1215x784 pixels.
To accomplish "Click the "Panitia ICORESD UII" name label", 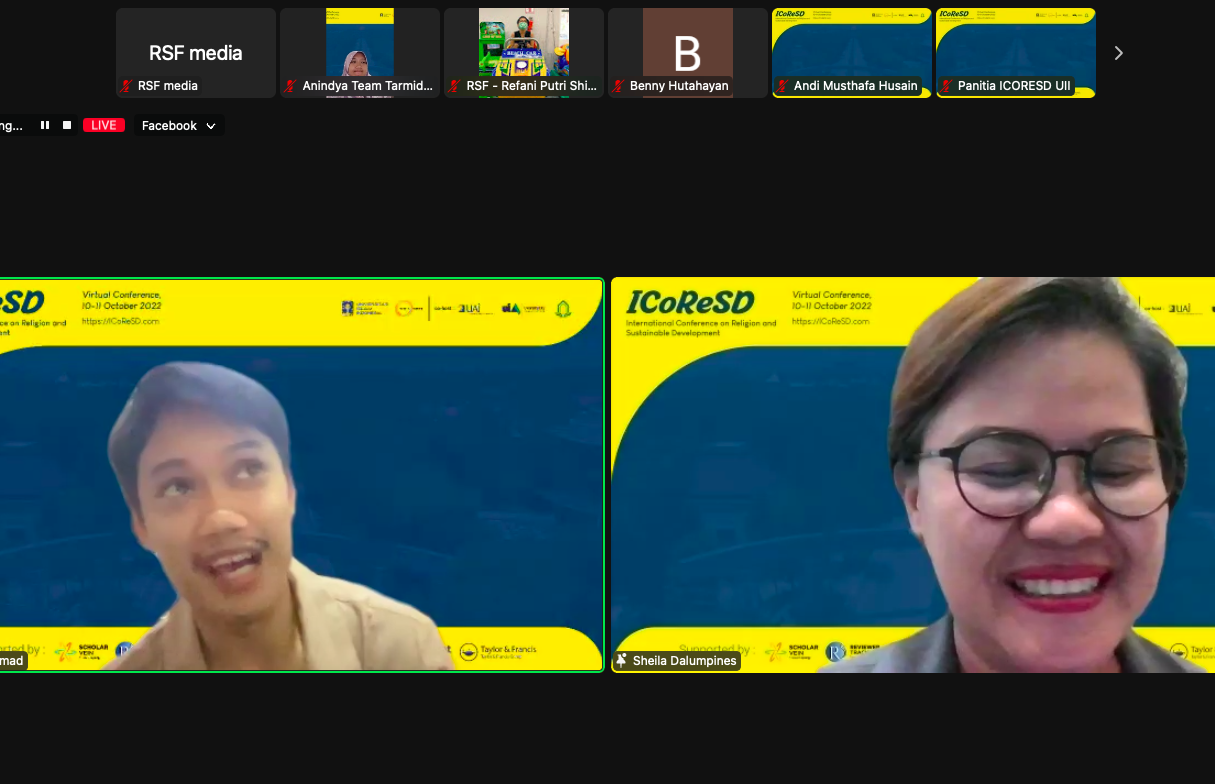I will coord(1014,86).
